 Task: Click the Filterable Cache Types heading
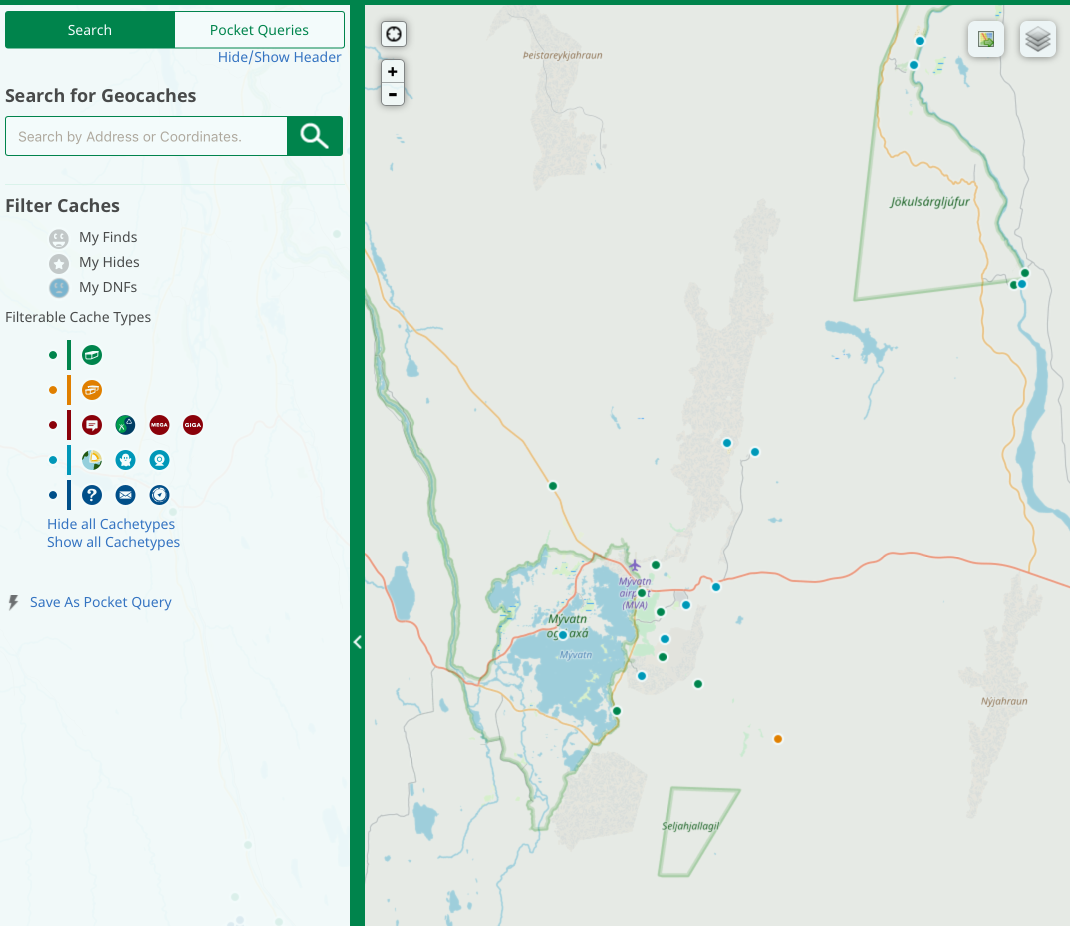coord(78,317)
